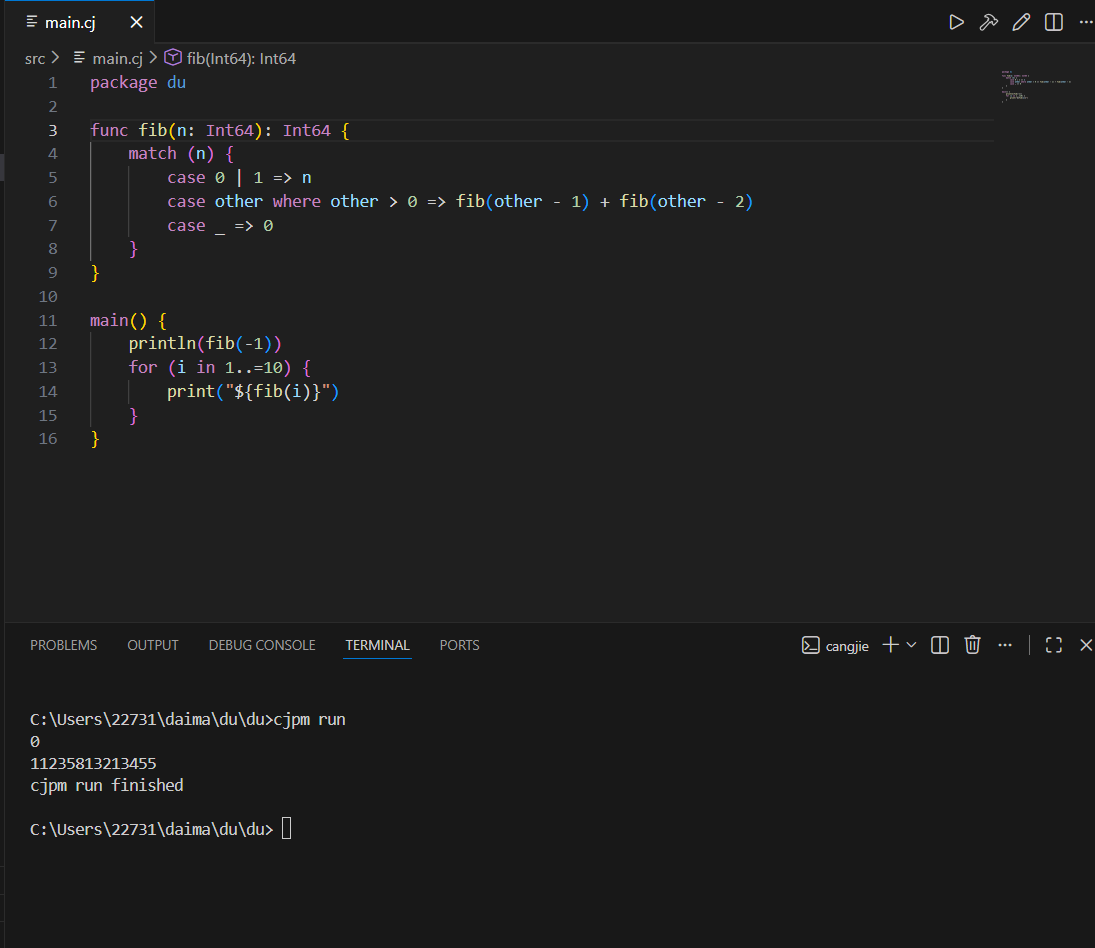1095x948 pixels.
Task: Open editor More Actions ellipsis menu
Action: (1086, 22)
